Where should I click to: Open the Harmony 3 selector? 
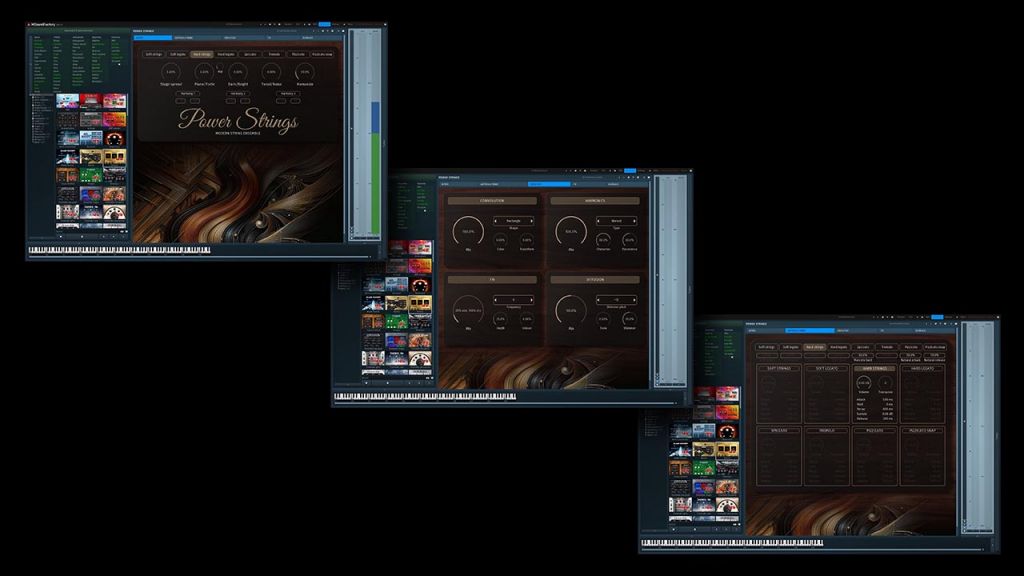point(289,93)
